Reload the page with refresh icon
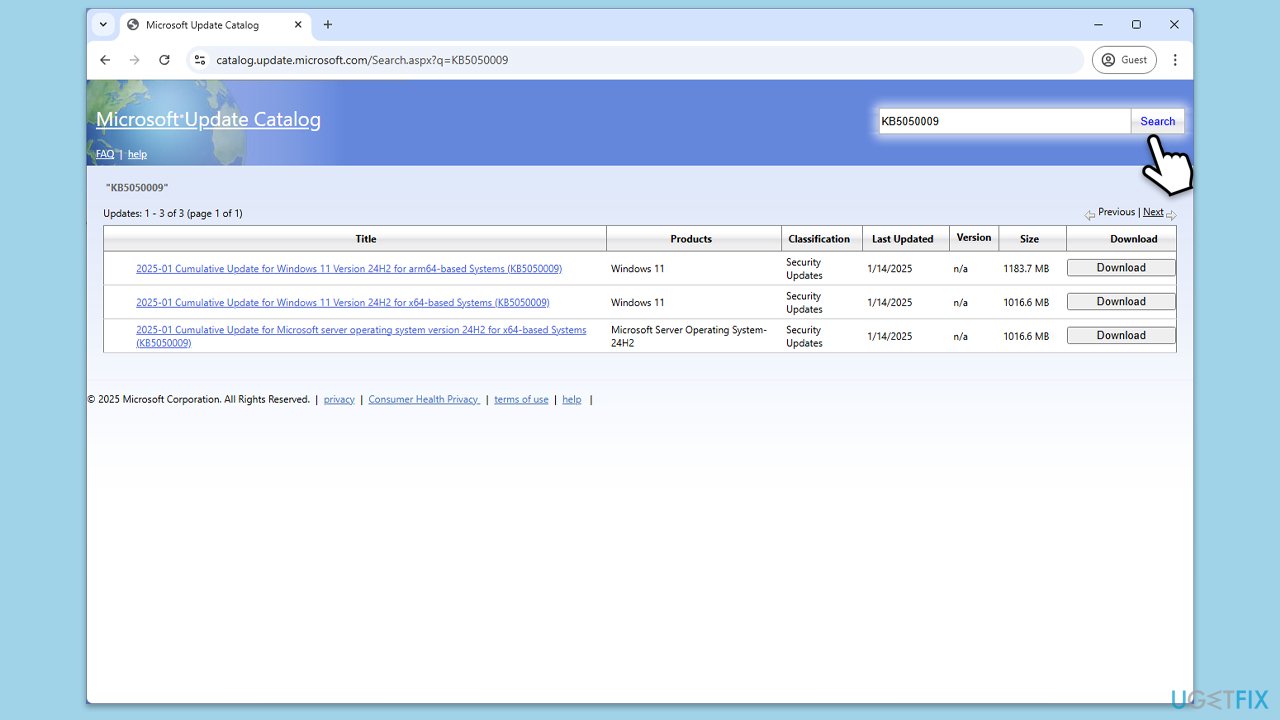Screen dimensions: 1280x720 pos(164,60)
